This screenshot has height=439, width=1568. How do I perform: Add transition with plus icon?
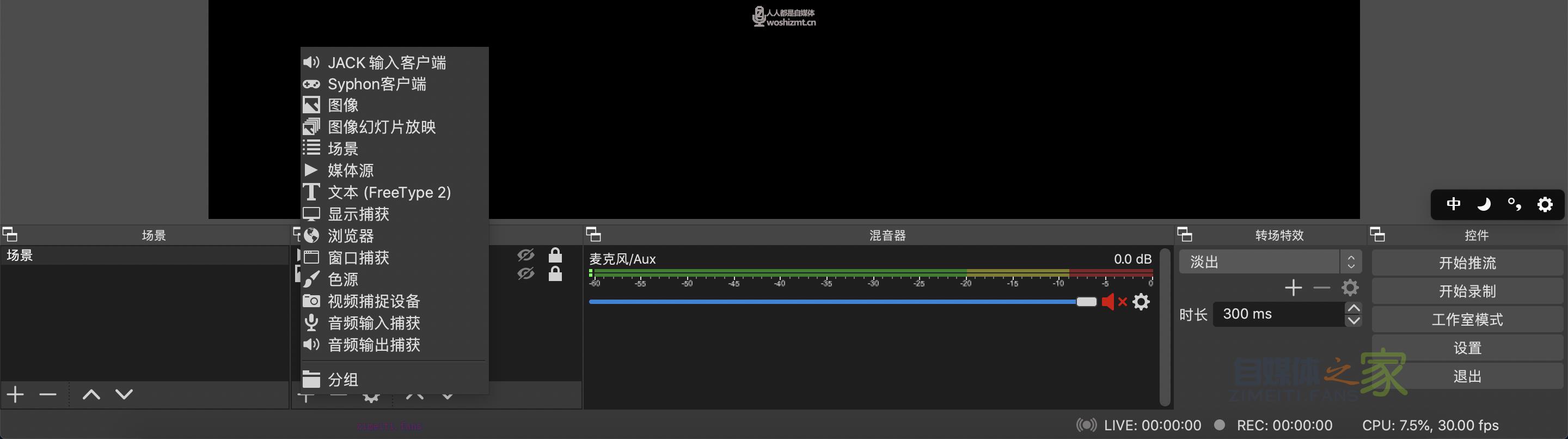pos(1293,288)
